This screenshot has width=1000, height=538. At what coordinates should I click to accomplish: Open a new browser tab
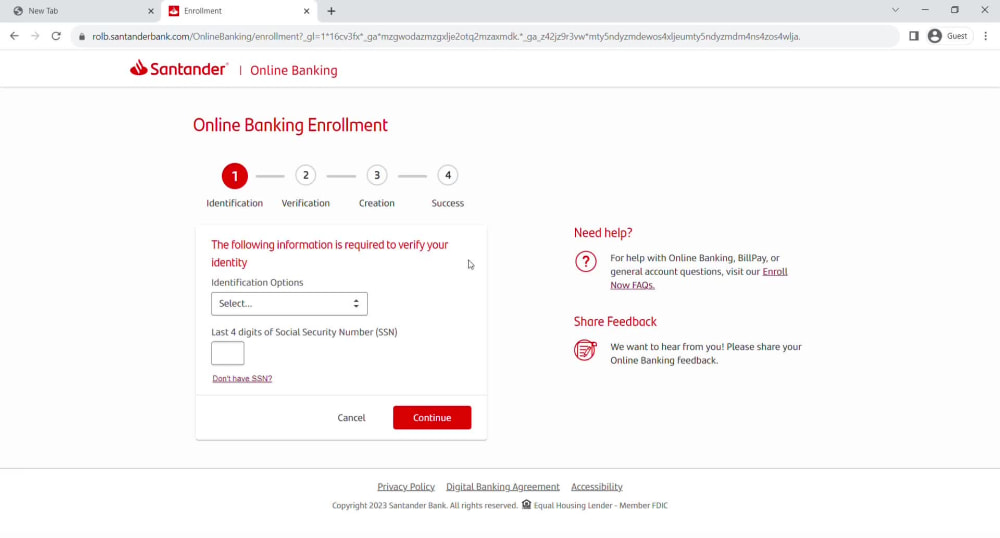(x=331, y=11)
